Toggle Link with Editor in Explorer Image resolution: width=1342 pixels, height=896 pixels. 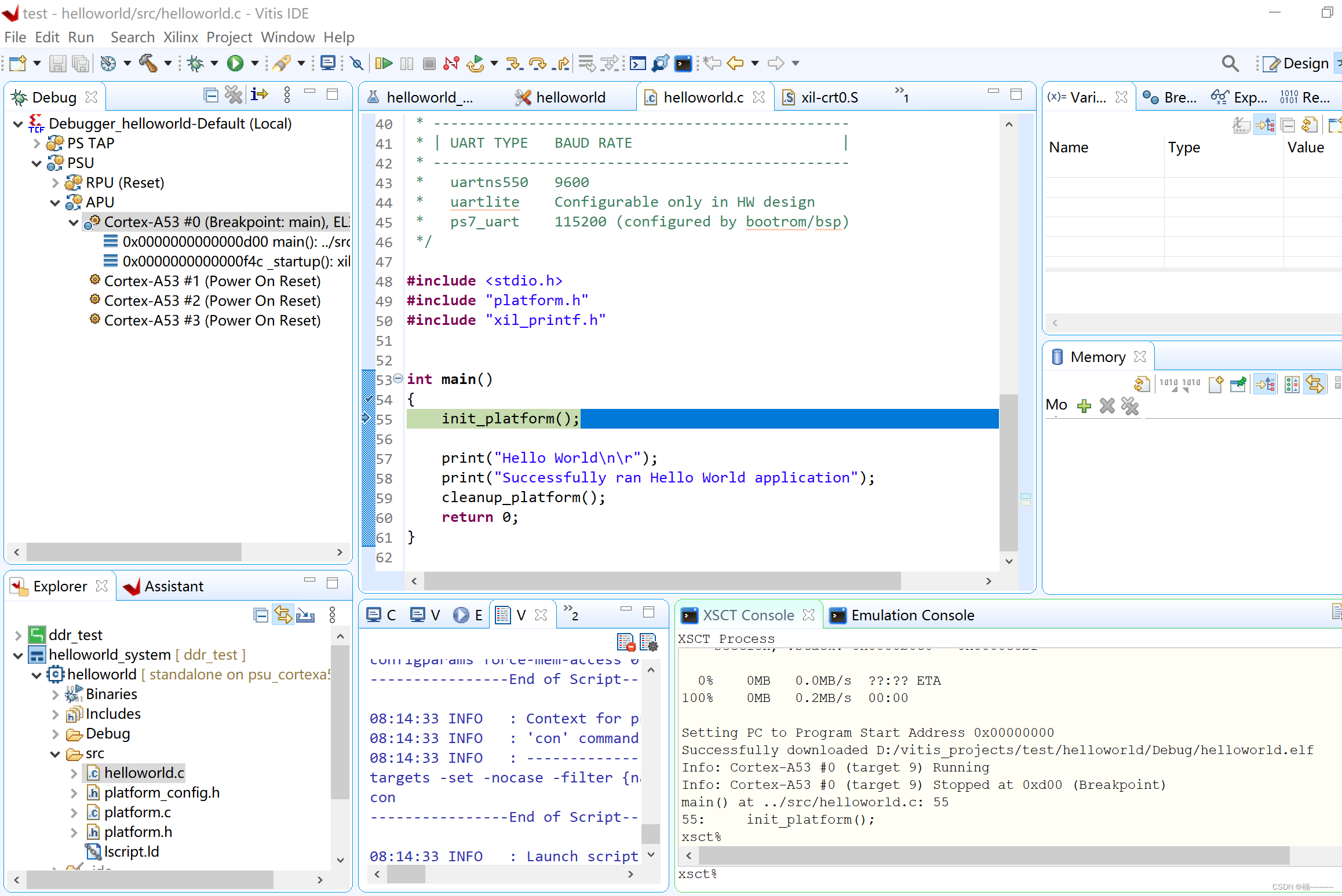tap(283, 615)
